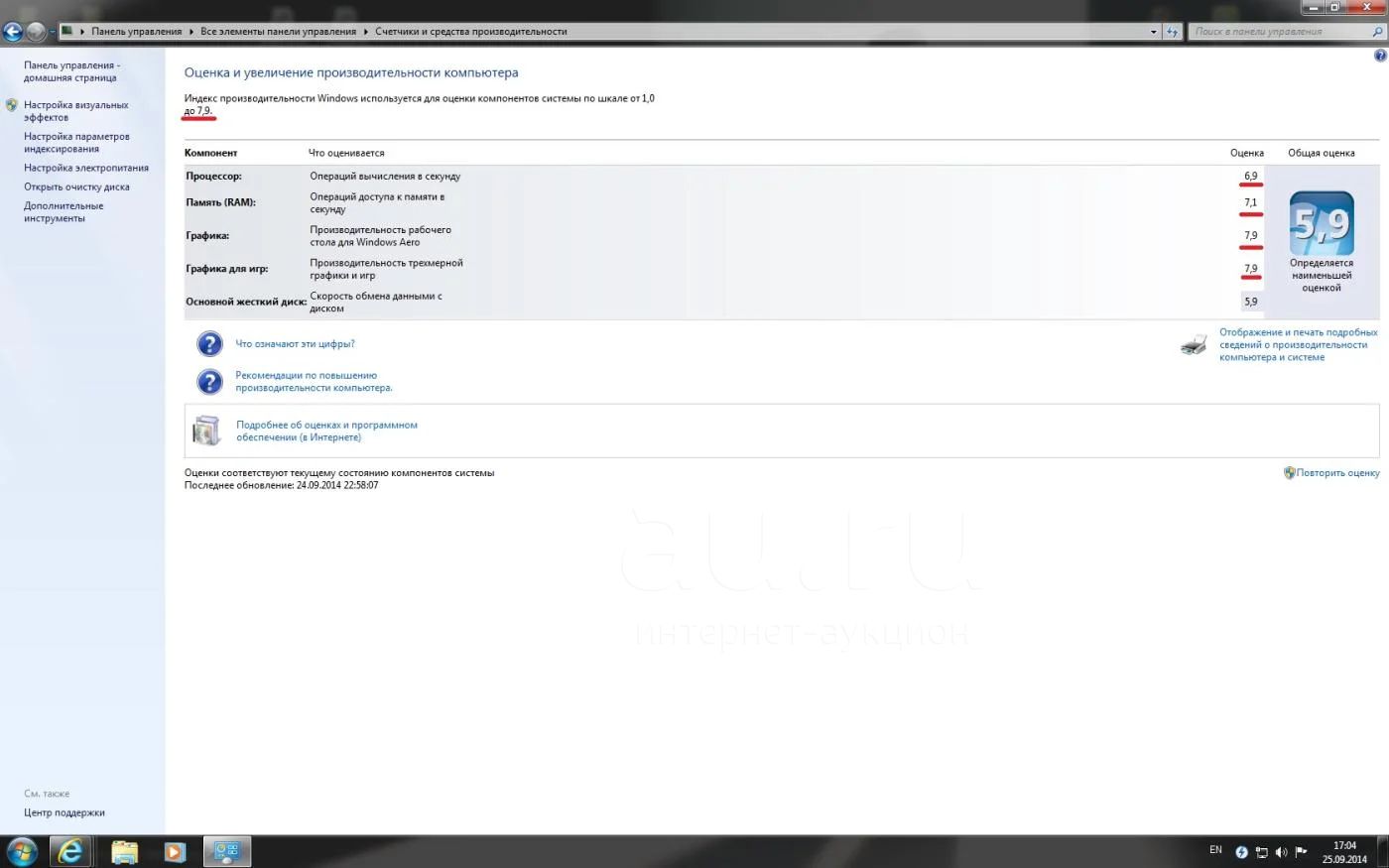Expand the arrow after 'Панель управления' breadcrumb
The image size is (1389, 868).
point(191,32)
